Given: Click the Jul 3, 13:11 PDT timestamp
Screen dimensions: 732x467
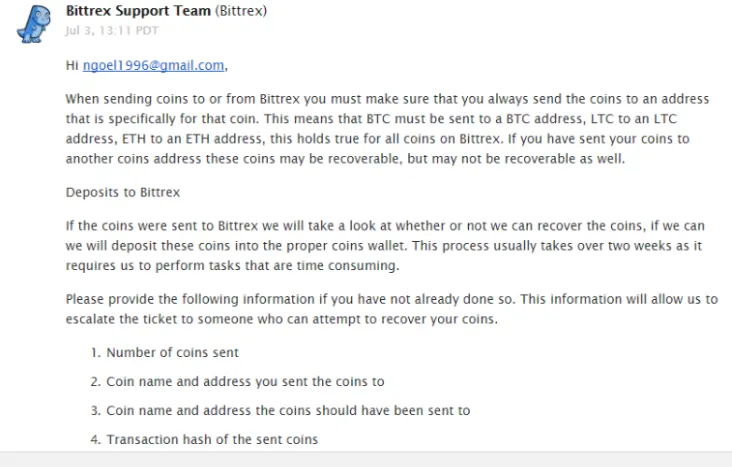Looking at the screenshot, I should coord(112,31).
